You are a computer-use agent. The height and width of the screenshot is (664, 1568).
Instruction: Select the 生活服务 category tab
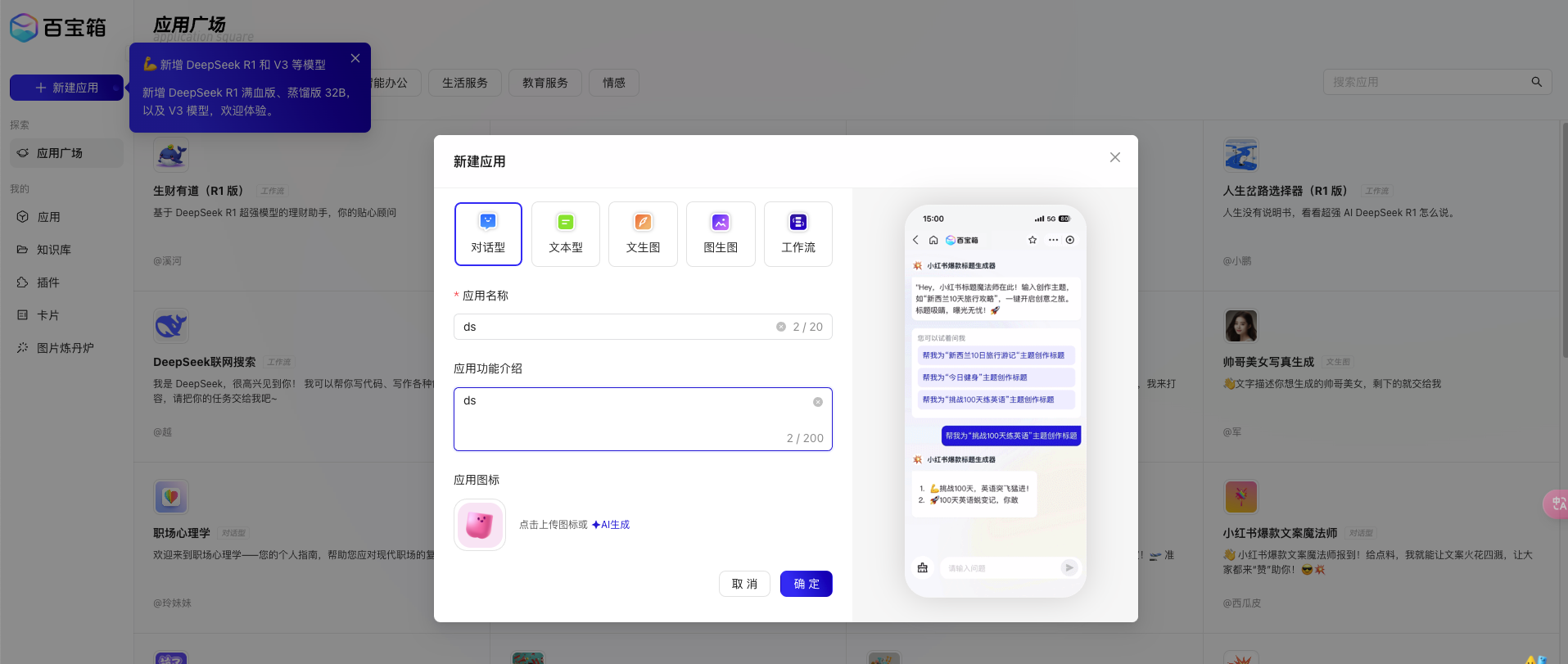point(465,83)
